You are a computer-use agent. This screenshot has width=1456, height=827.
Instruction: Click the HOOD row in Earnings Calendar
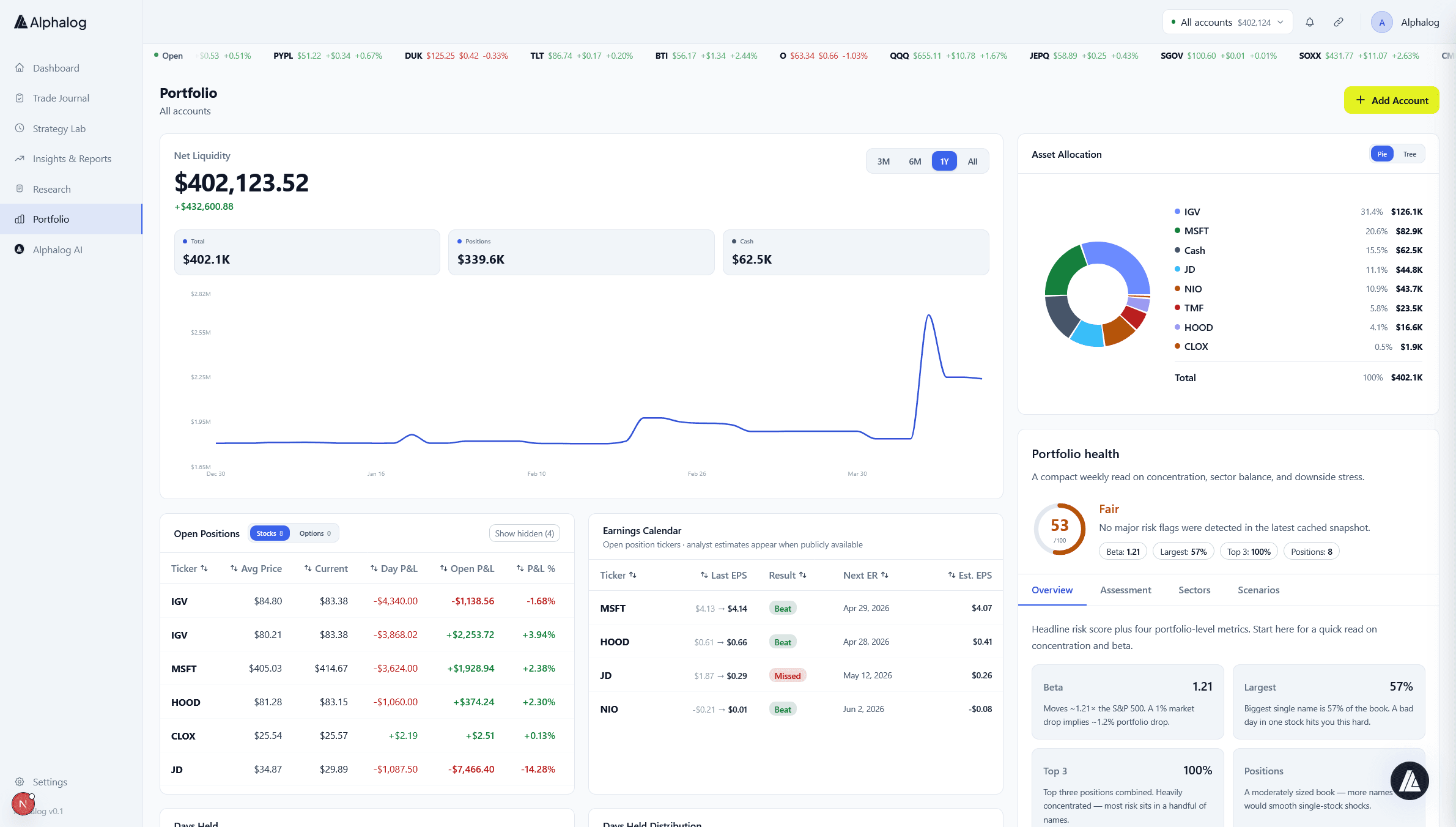pyautogui.click(x=796, y=642)
